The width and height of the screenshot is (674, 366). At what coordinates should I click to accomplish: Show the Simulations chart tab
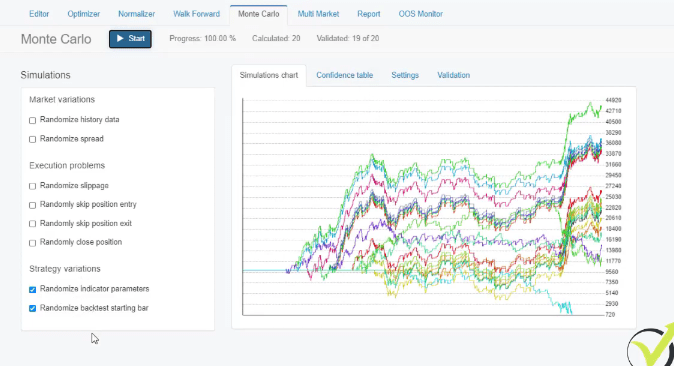point(269,75)
